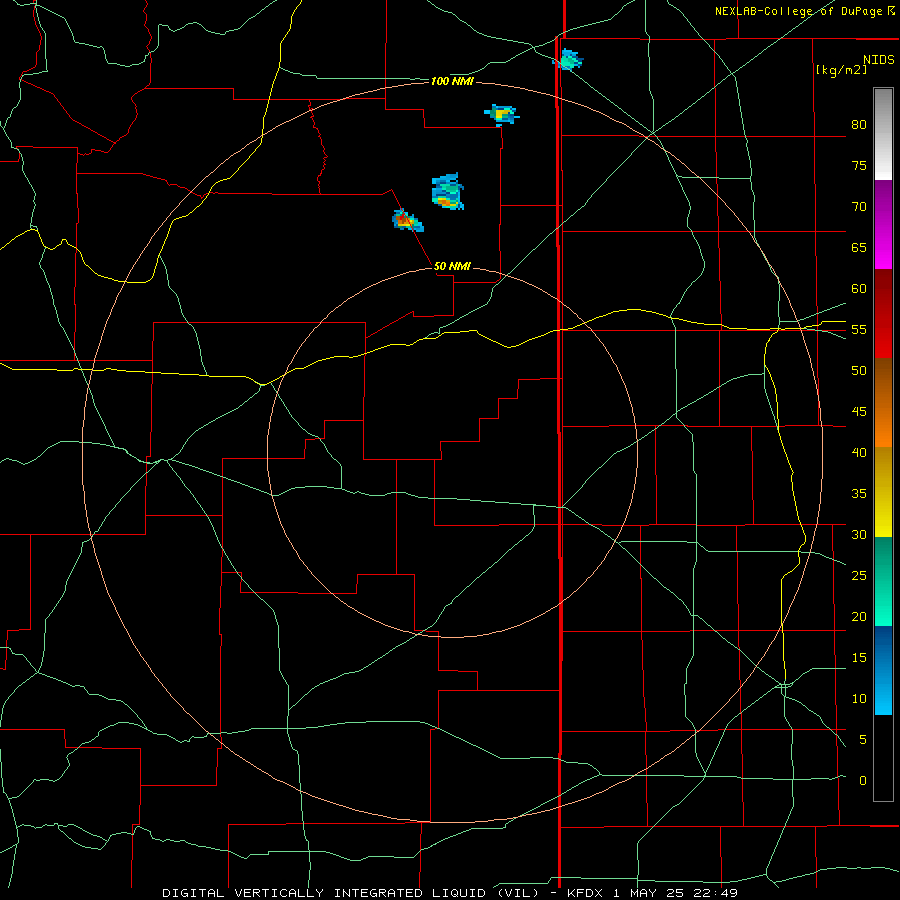Click the 50 value on the color scale
Image resolution: width=900 pixels, height=900 pixels.
pyautogui.click(x=859, y=370)
